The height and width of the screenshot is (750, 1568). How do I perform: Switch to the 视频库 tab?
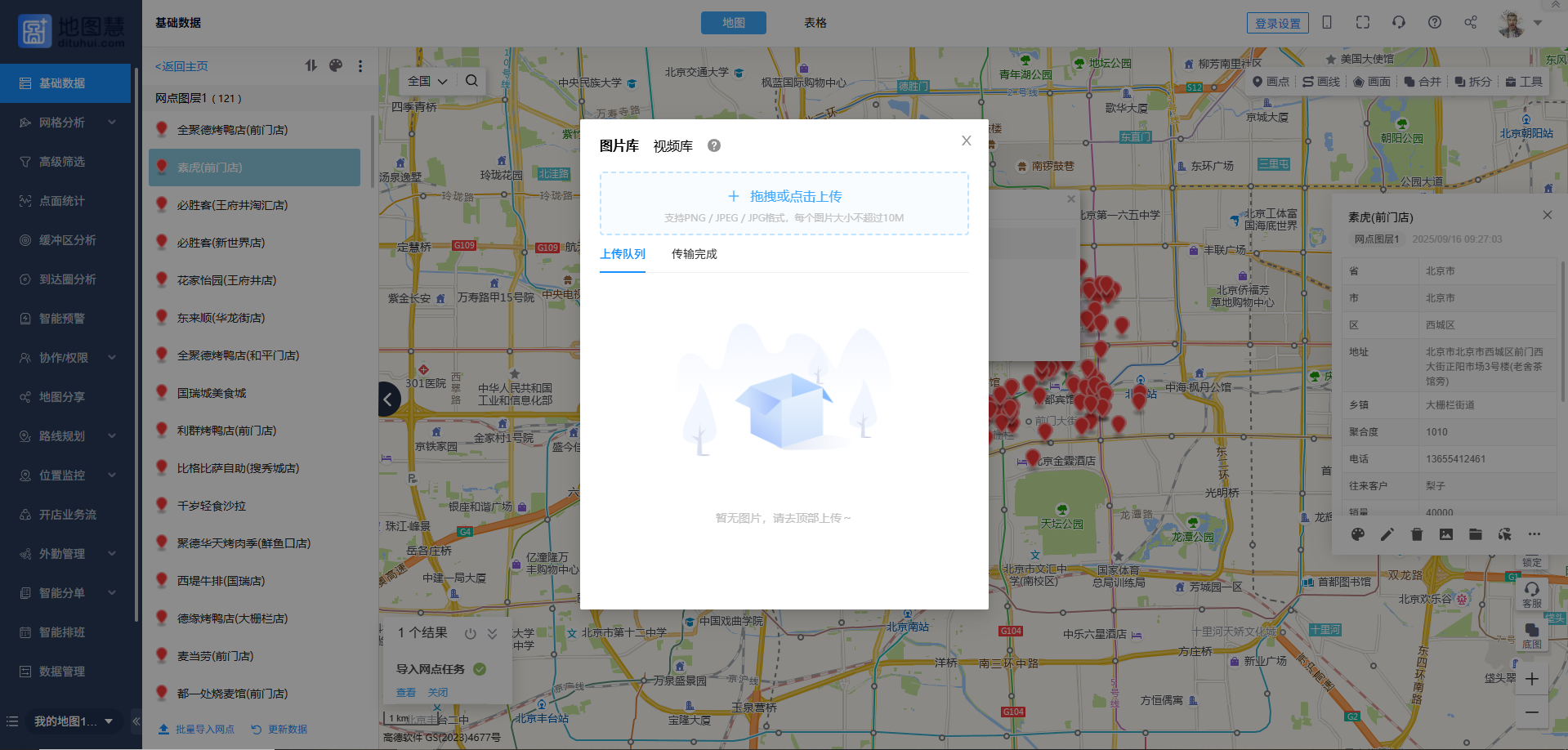click(x=672, y=146)
